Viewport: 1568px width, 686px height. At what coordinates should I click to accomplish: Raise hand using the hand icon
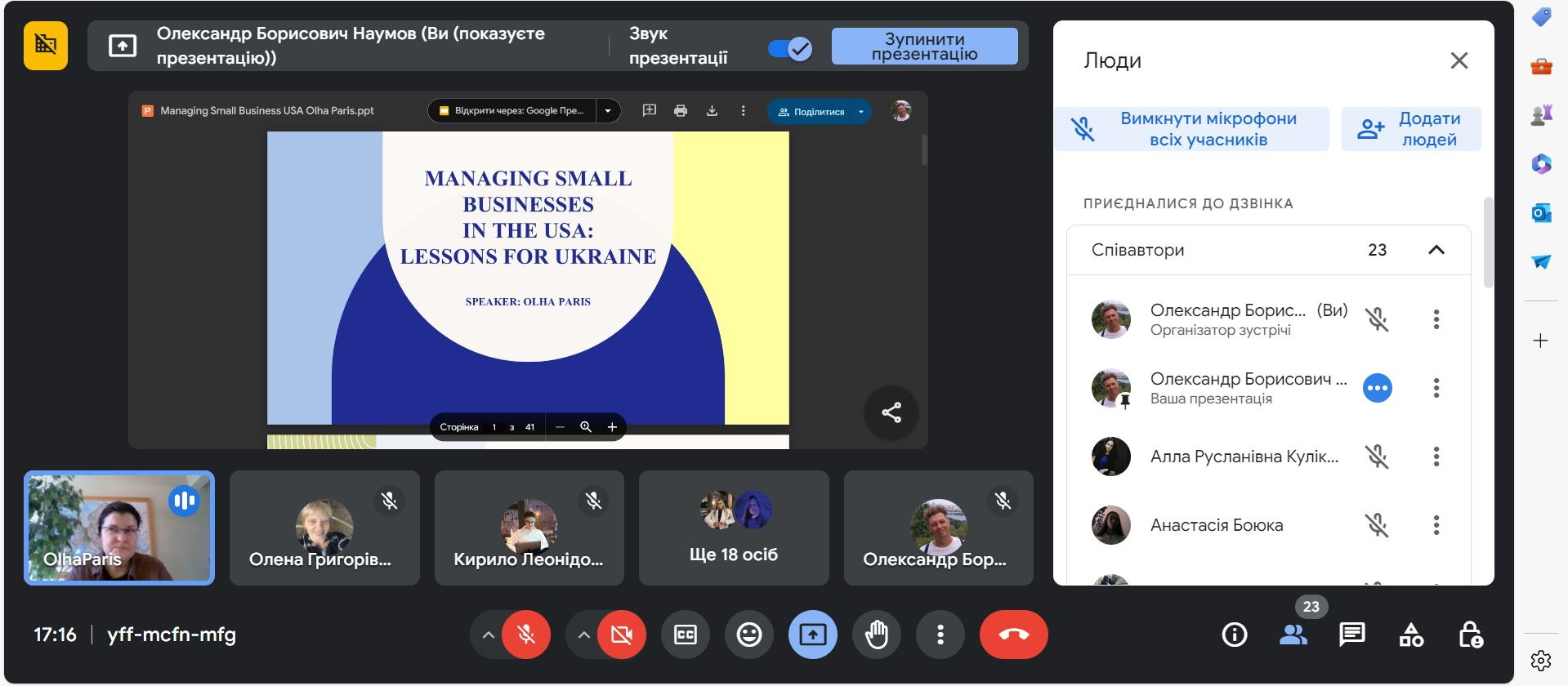pyautogui.click(x=876, y=635)
